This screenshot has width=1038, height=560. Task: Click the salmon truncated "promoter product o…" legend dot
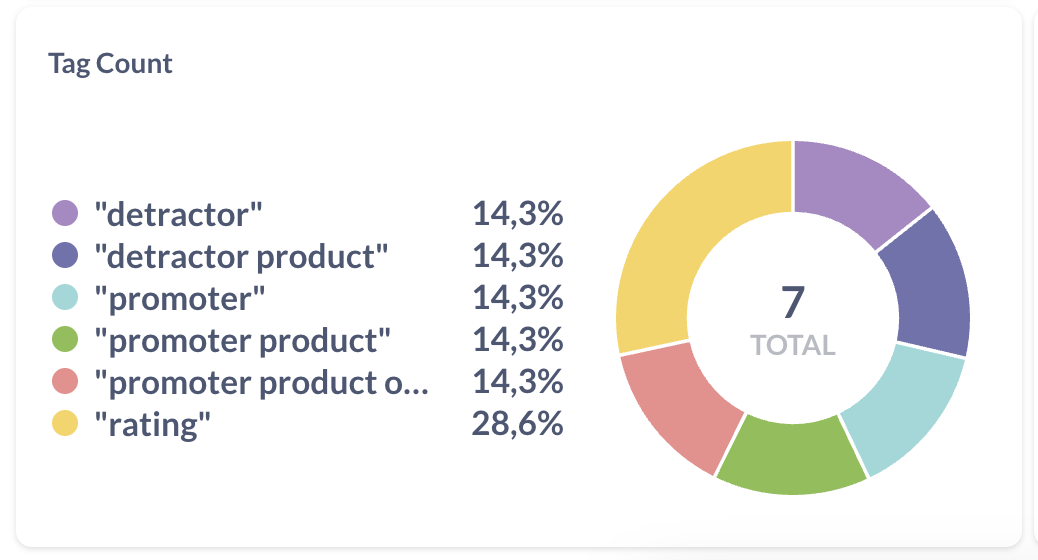pos(64,382)
